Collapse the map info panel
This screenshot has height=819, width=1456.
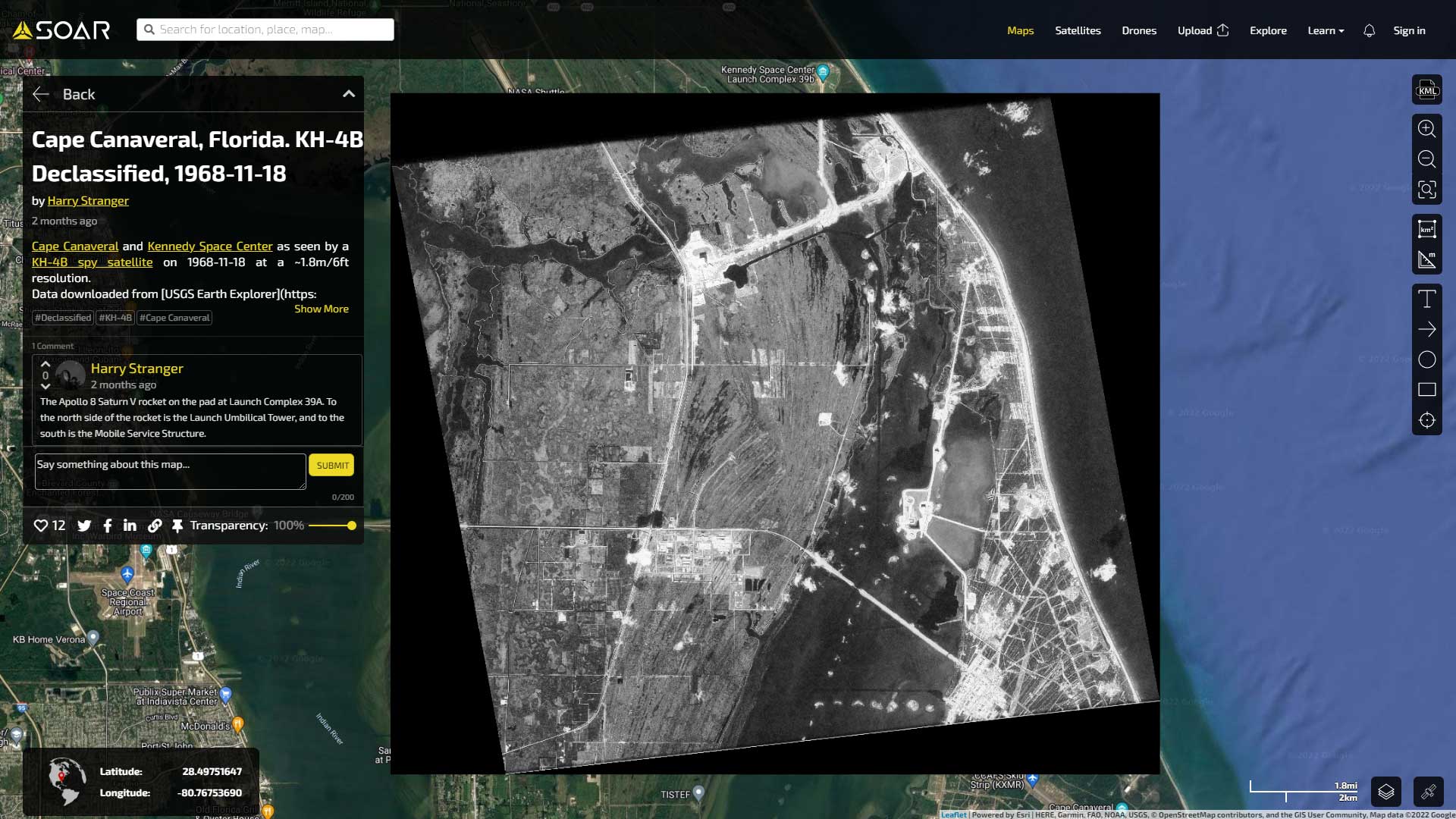[348, 94]
